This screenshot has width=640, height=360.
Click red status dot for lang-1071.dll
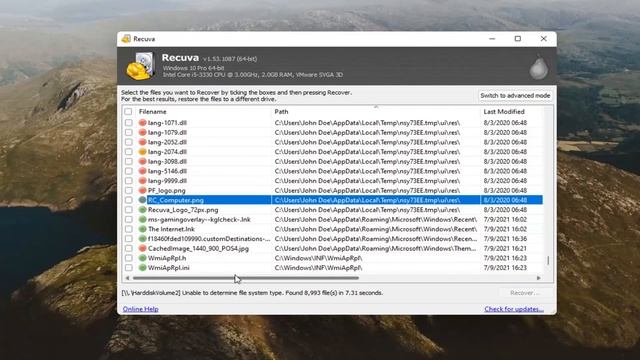tap(142, 122)
